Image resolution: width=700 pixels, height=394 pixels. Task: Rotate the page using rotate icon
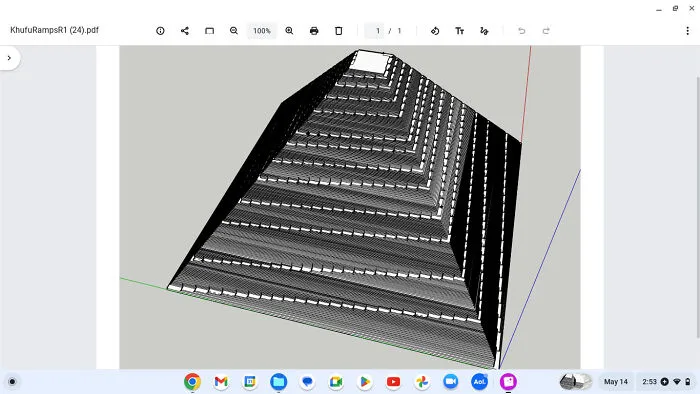[x=435, y=31]
